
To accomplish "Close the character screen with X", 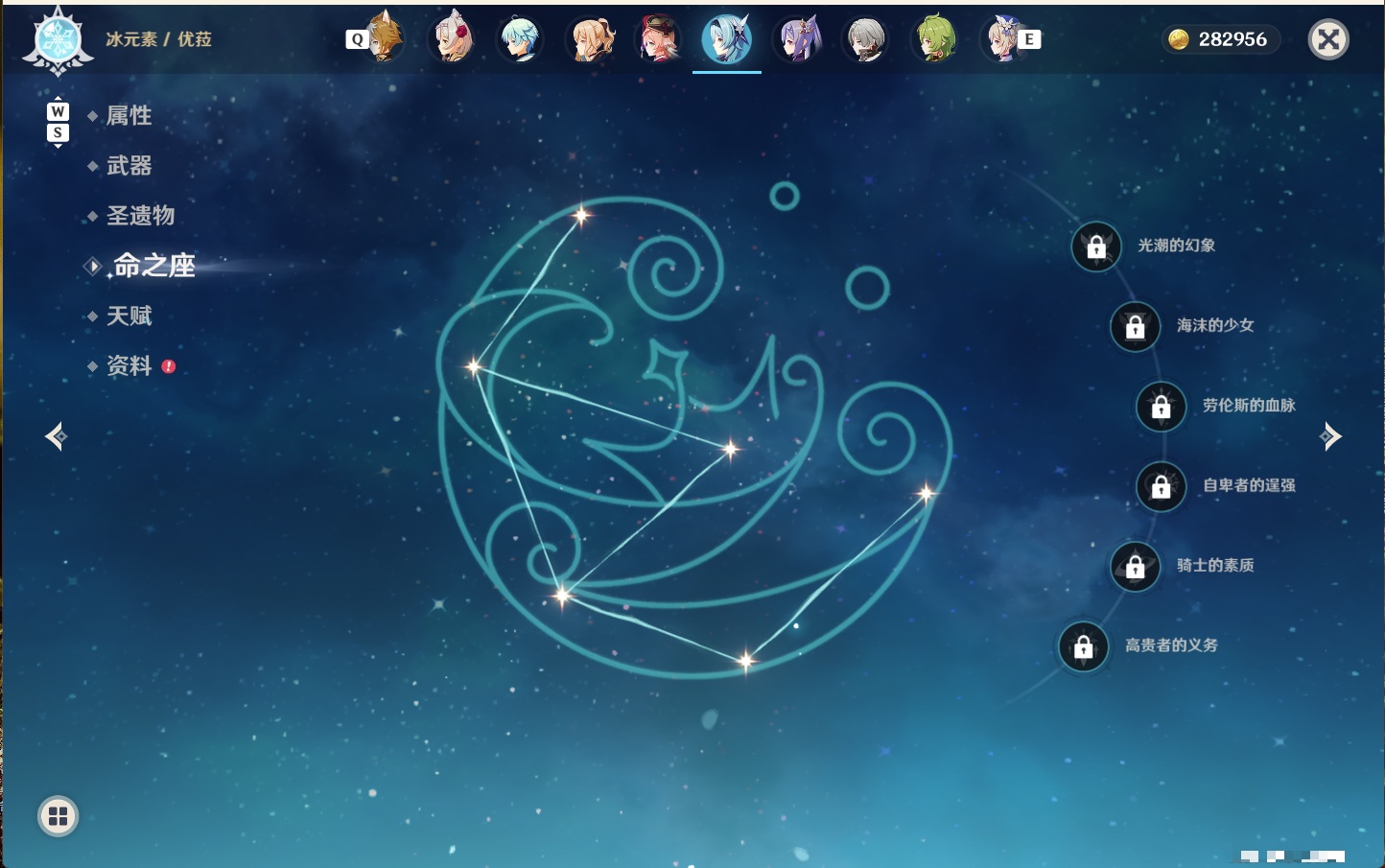I will 1328,39.
